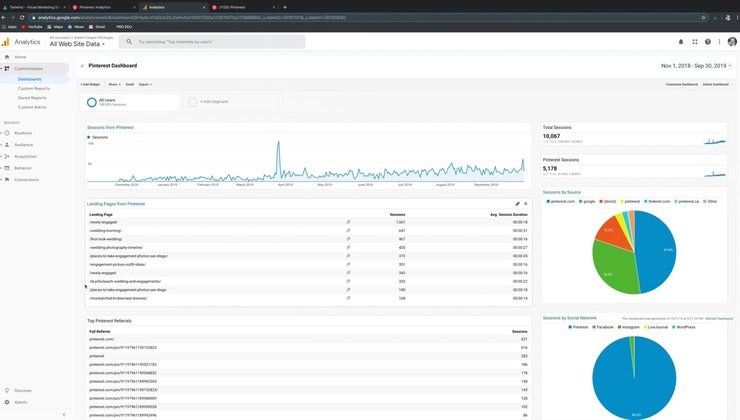
Task: Click the Admin gear icon
Action: 7,403
